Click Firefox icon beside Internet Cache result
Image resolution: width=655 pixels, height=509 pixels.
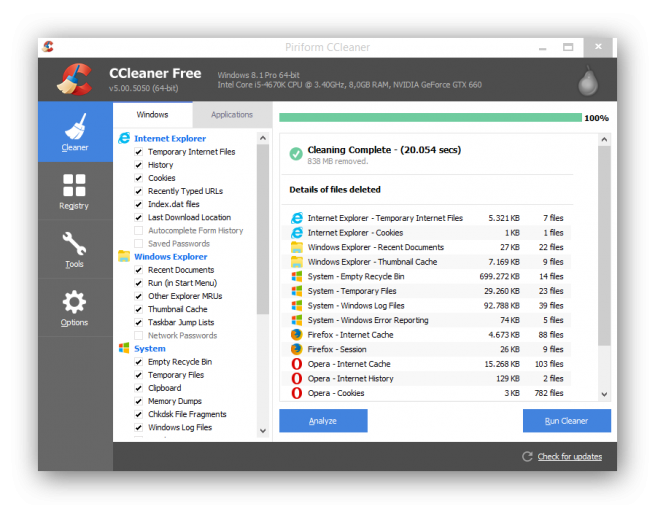[x=297, y=334]
